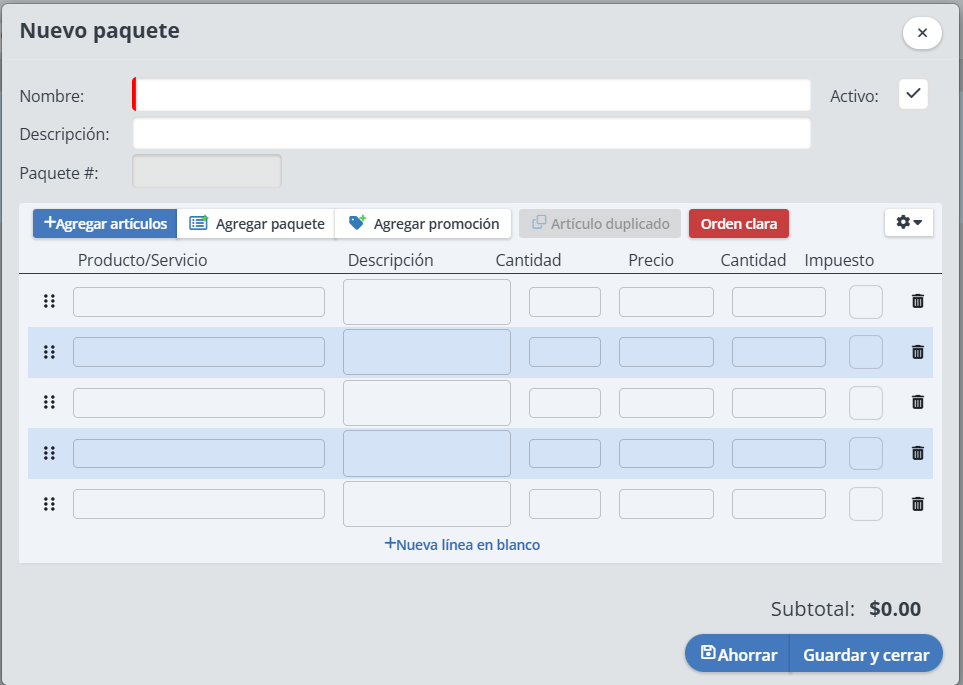Click the Precio field in the first row
Viewport: 963px width, 685px height.
666,302
